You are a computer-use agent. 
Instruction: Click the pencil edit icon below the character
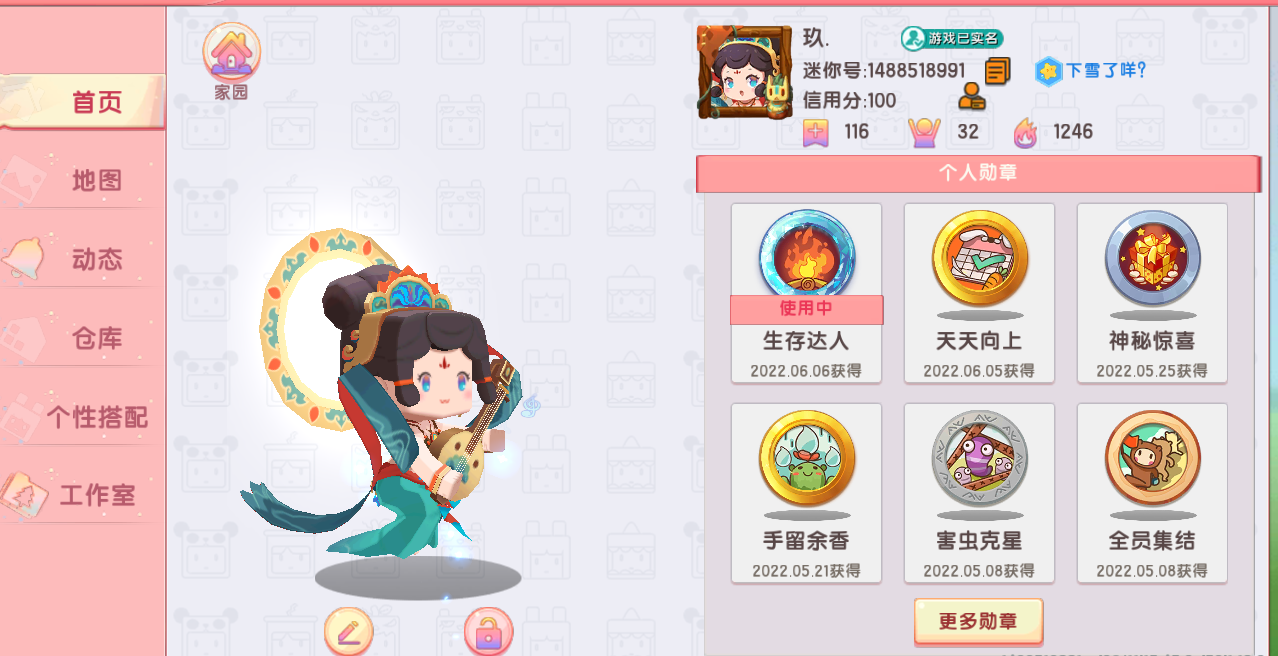point(349,631)
